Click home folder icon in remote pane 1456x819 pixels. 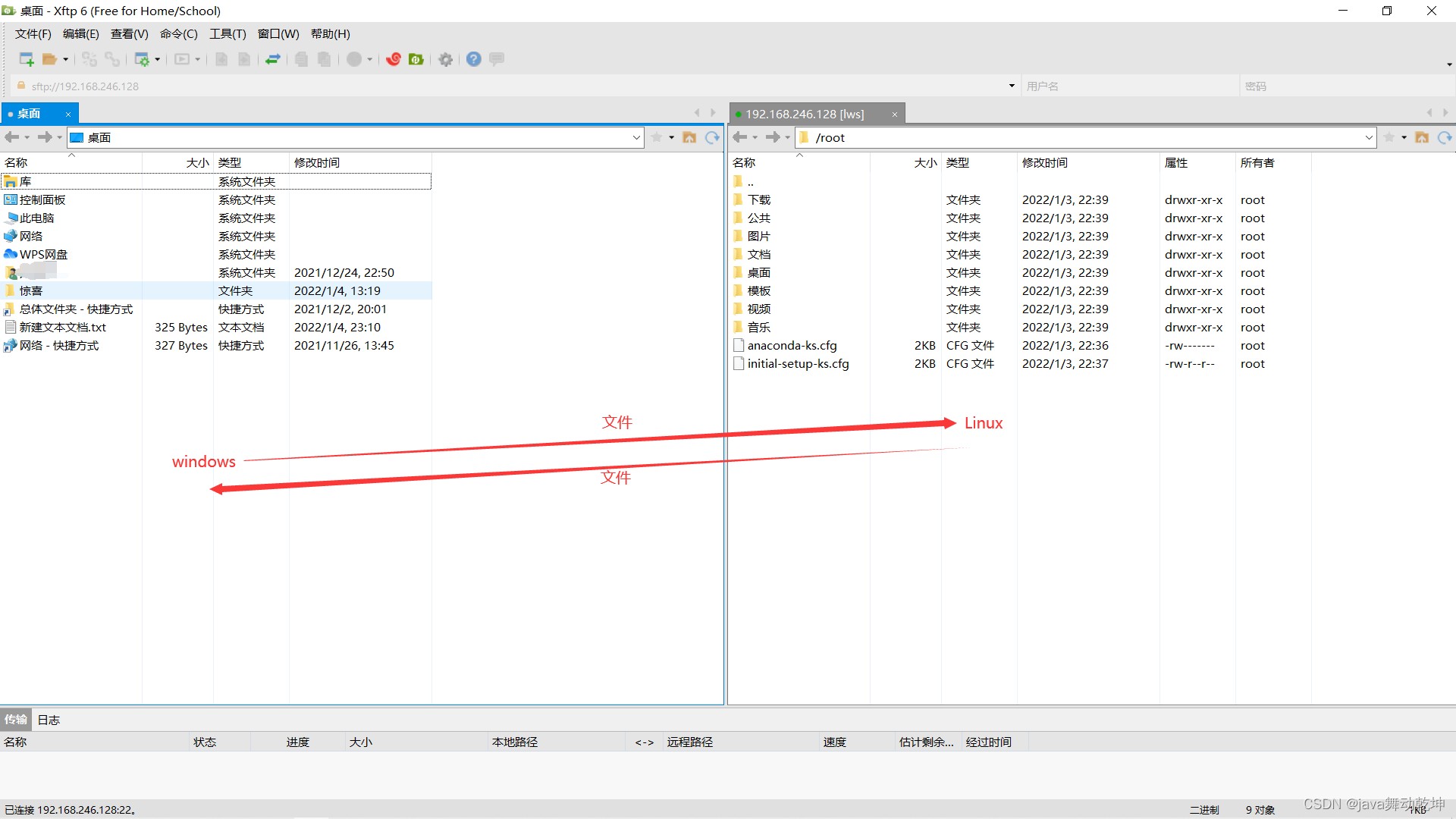coord(1422,137)
